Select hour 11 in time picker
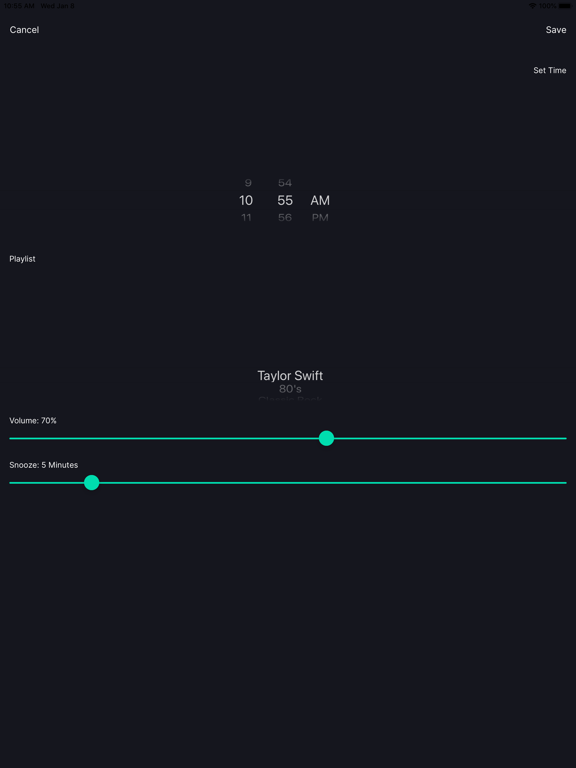Viewport: 576px width, 768px height. coord(246,217)
